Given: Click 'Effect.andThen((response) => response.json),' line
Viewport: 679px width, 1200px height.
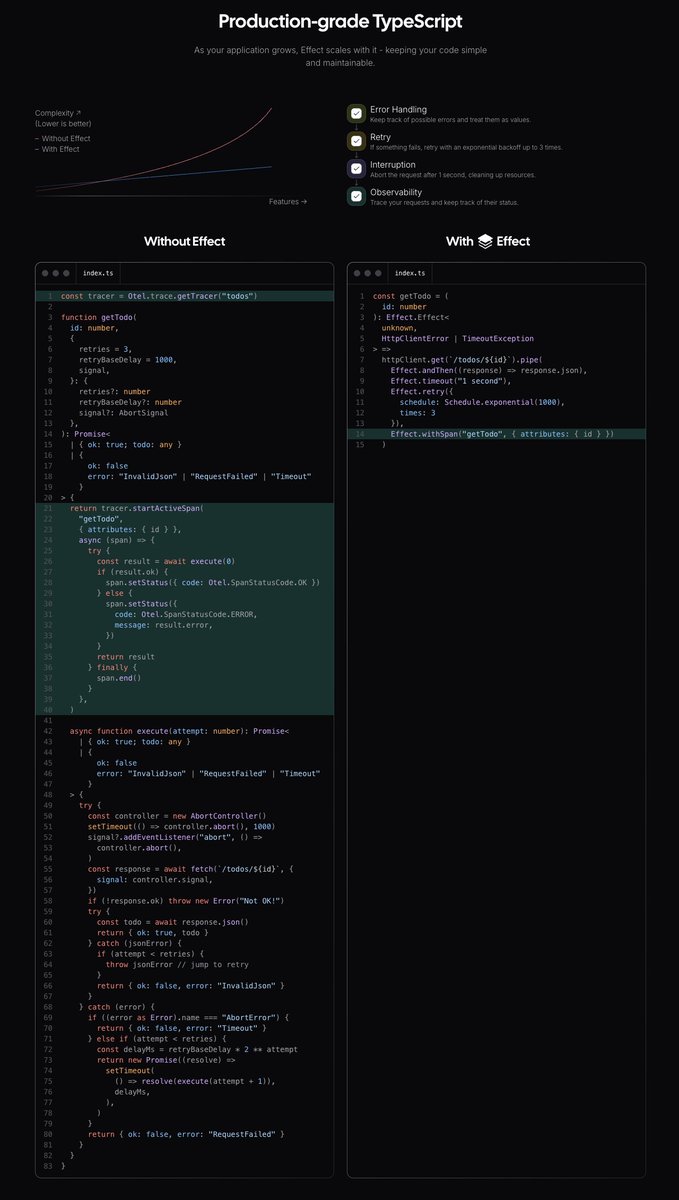Looking at the screenshot, I should (x=489, y=370).
